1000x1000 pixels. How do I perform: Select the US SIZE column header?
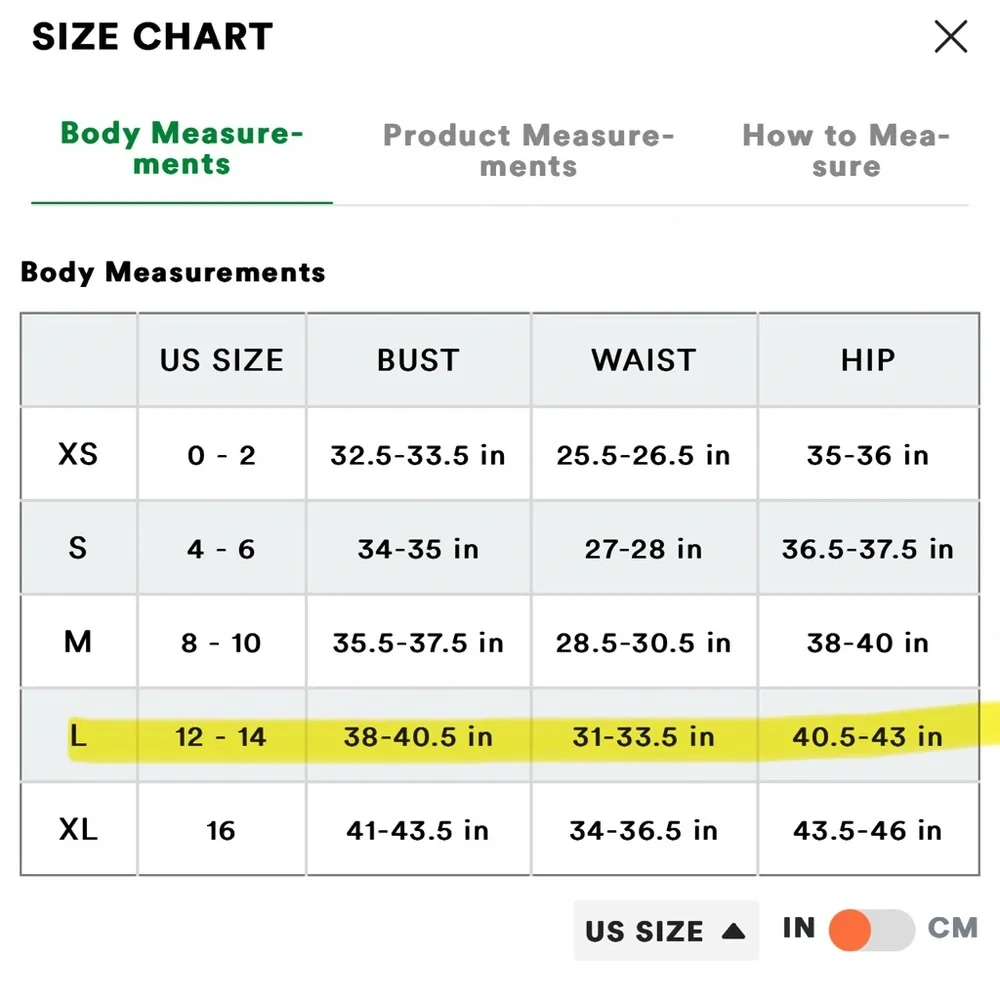(x=221, y=360)
